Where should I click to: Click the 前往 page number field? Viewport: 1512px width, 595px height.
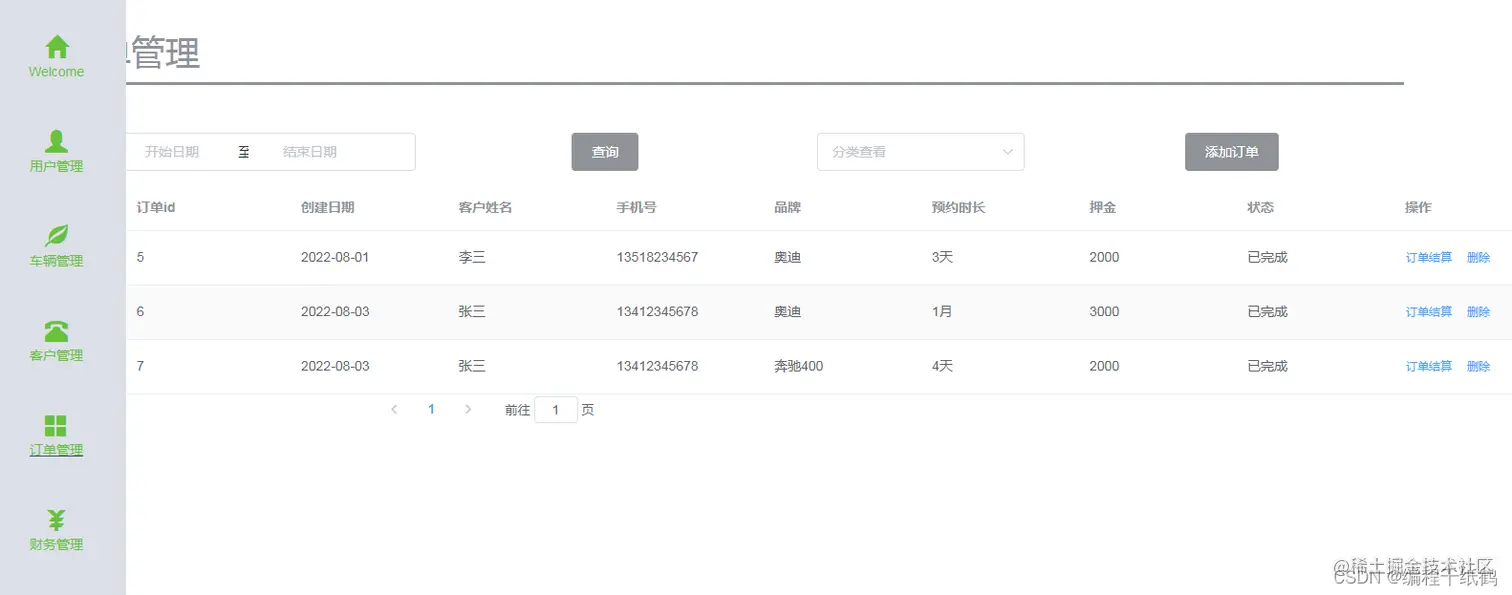coord(556,410)
